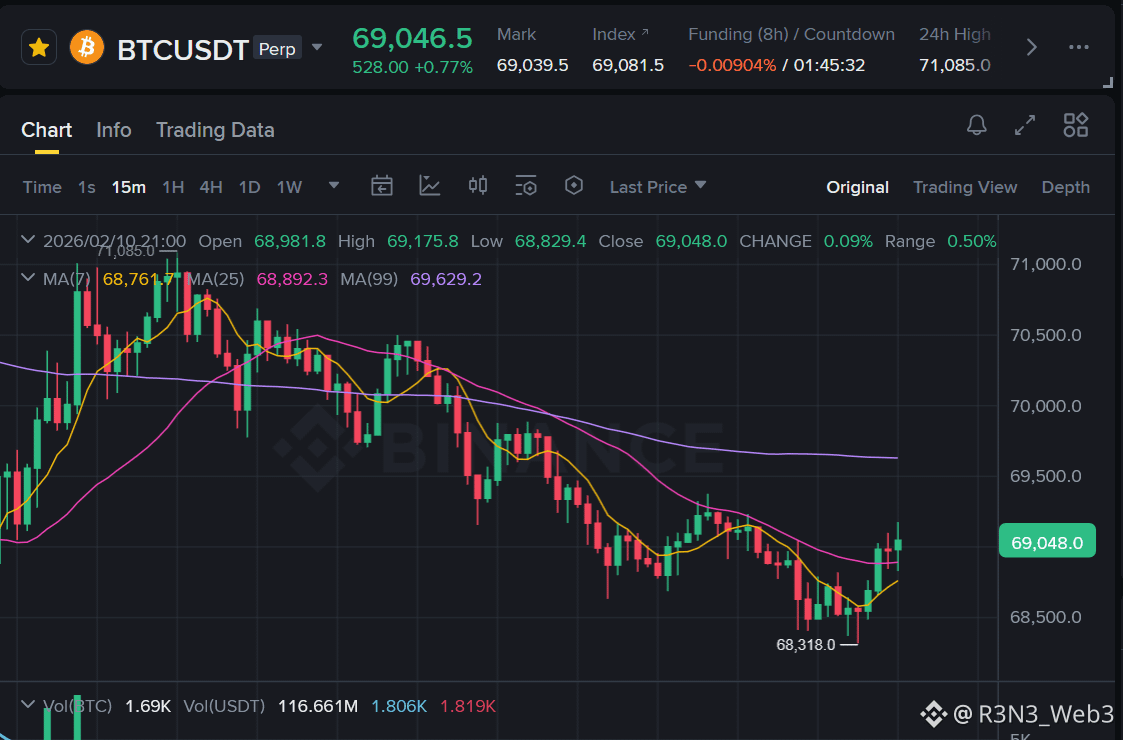
Task: Open the Index price link
Action: coord(620,34)
